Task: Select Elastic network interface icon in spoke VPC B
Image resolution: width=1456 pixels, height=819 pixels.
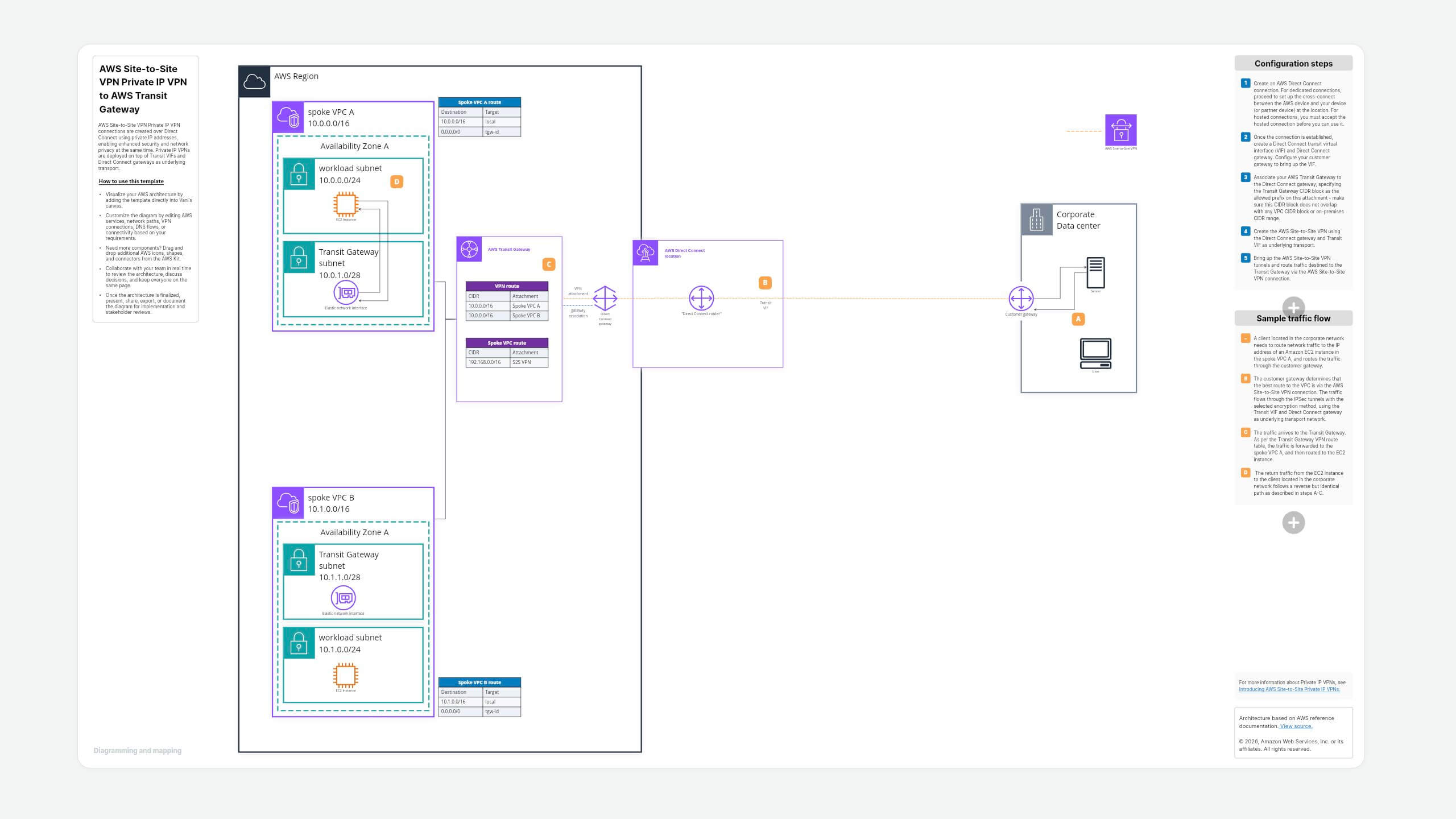Action: (343, 598)
